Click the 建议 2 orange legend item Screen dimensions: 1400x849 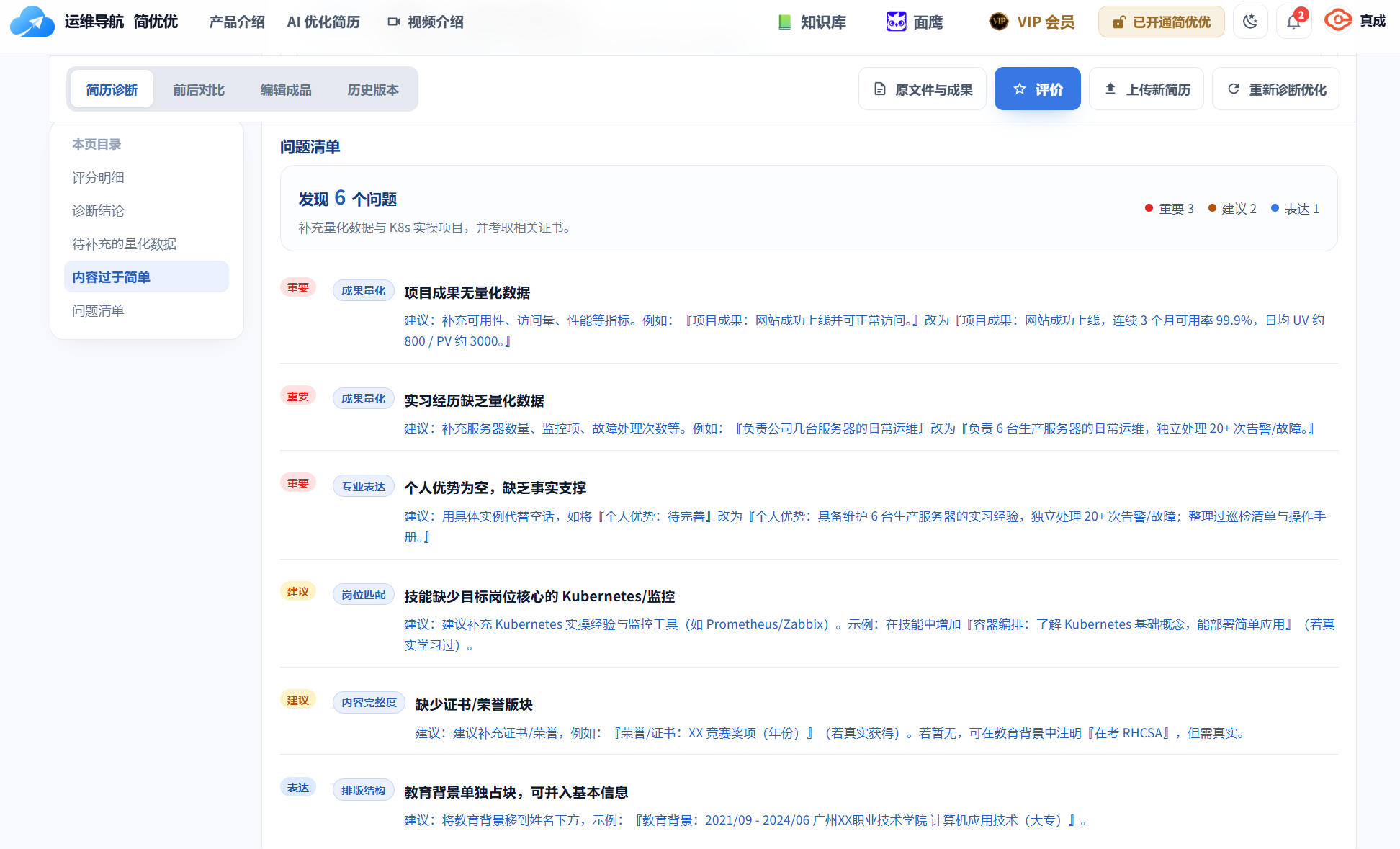(x=1232, y=209)
